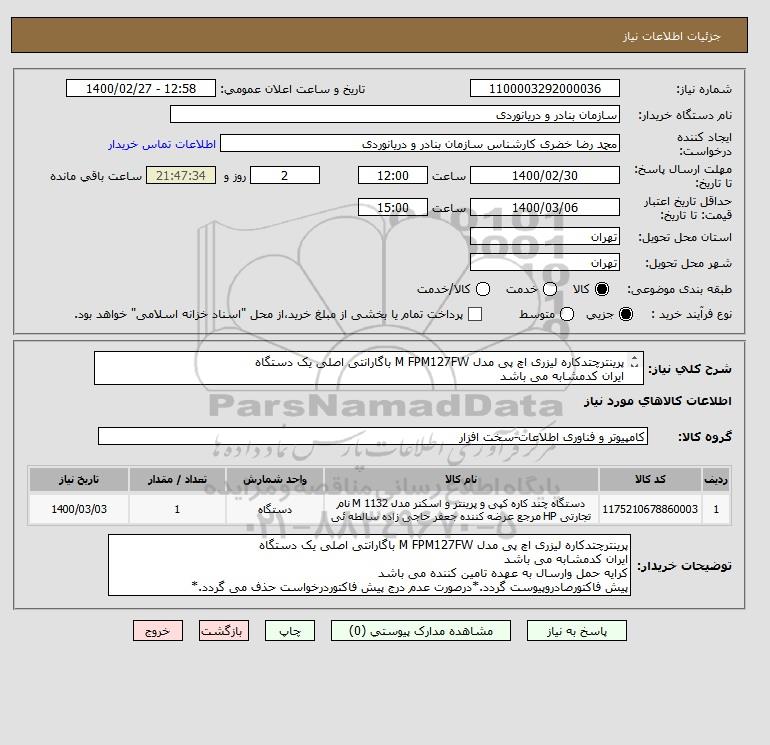
Task: Click the شماره نیاز field 1100003292000036
Action: click(545, 88)
